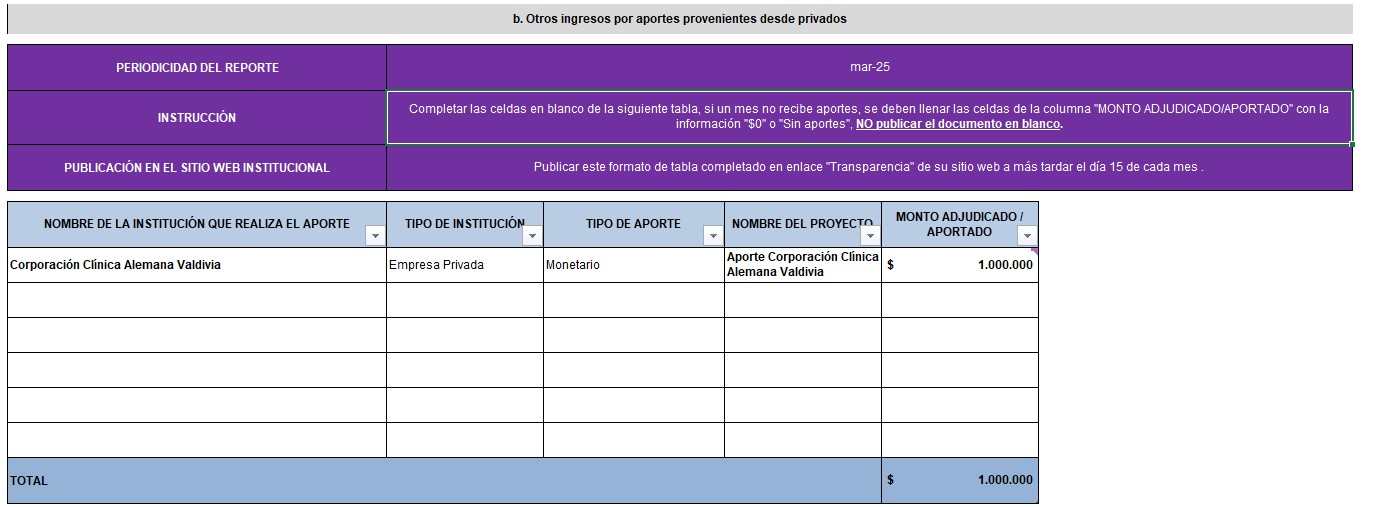The width and height of the screenshot is (1376, 507).
Task: Select the 'mar-25' period cell
Action: pyautogui.click(x=869, y=68)
